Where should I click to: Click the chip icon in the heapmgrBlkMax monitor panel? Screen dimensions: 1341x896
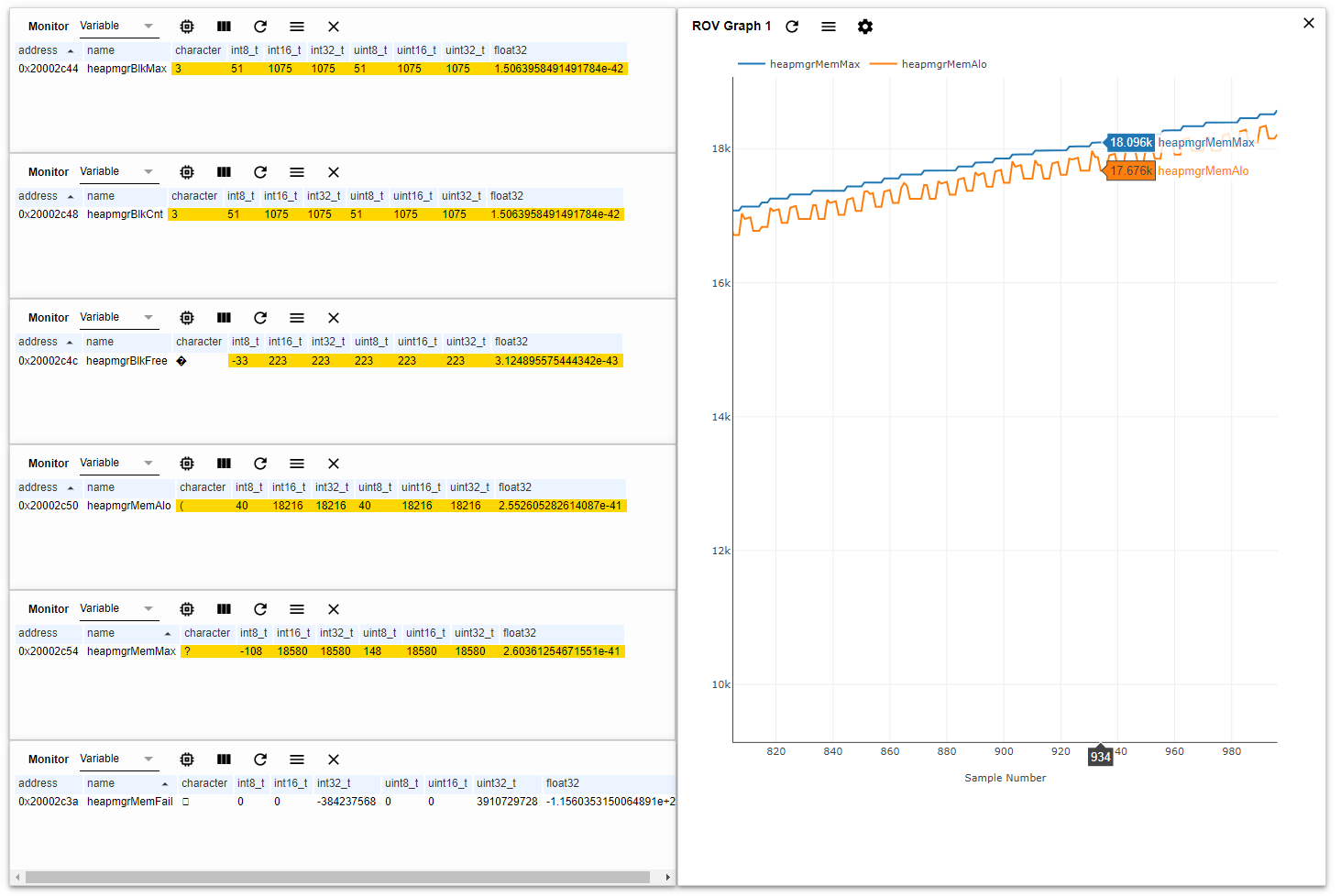187,26
